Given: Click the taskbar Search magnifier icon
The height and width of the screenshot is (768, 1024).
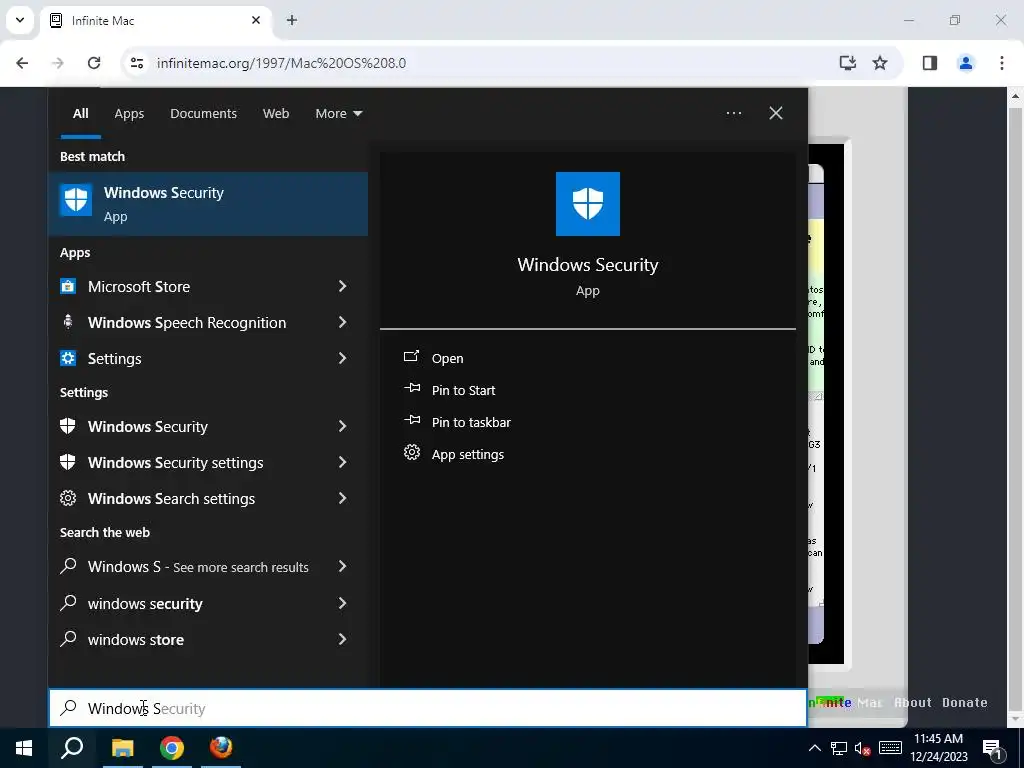Looking at the screenshot, I should click(72, 748).
